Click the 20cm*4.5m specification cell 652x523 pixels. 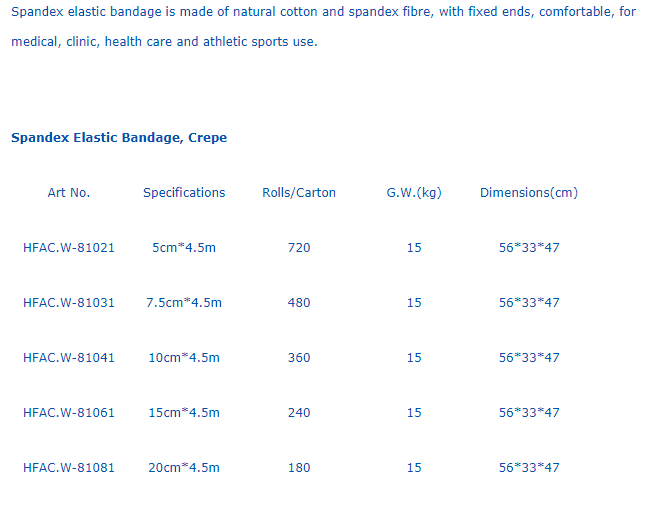184,468
